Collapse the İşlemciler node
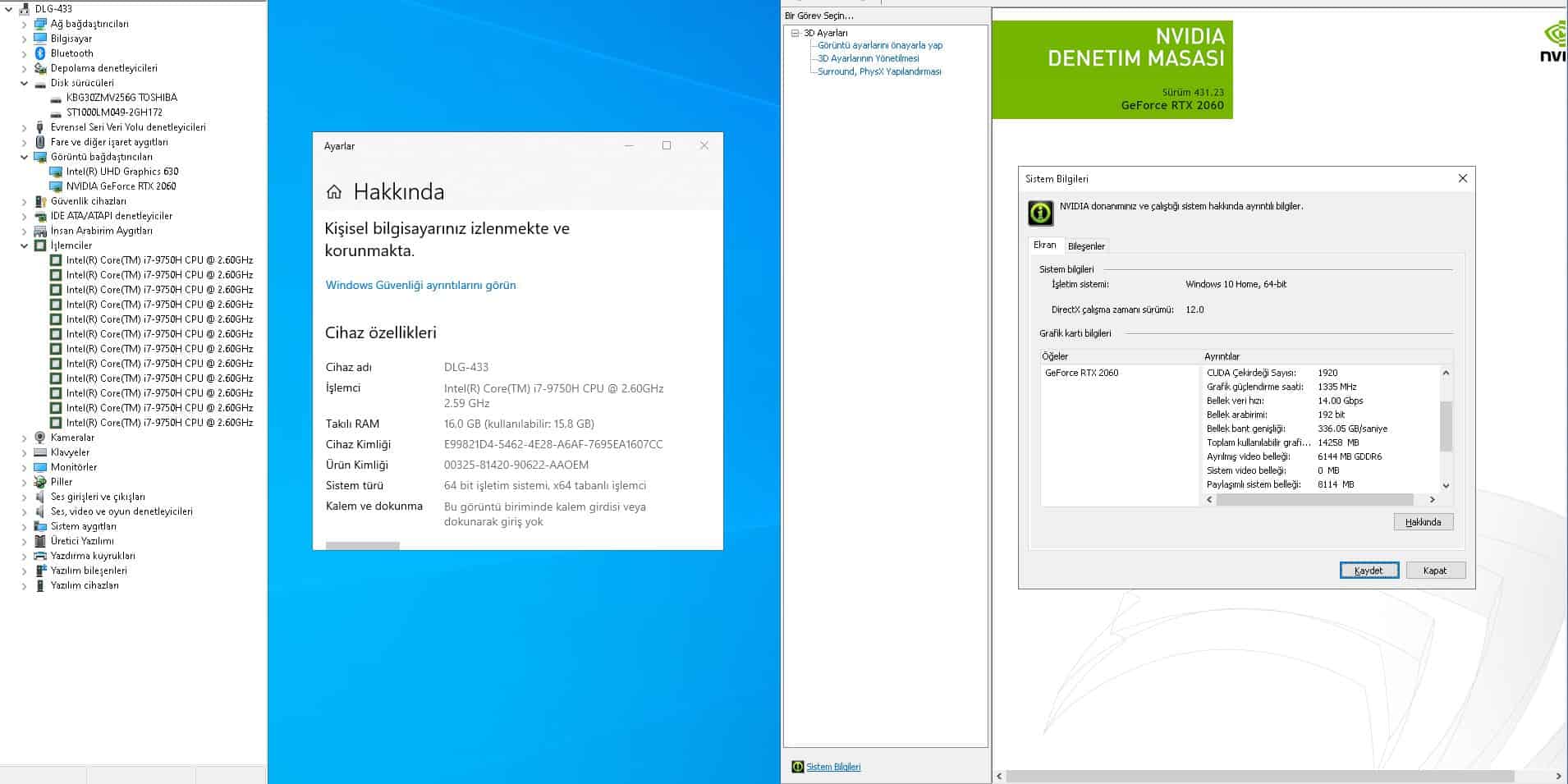This screenshot has width=1568, height=784. tap(25, 245)
